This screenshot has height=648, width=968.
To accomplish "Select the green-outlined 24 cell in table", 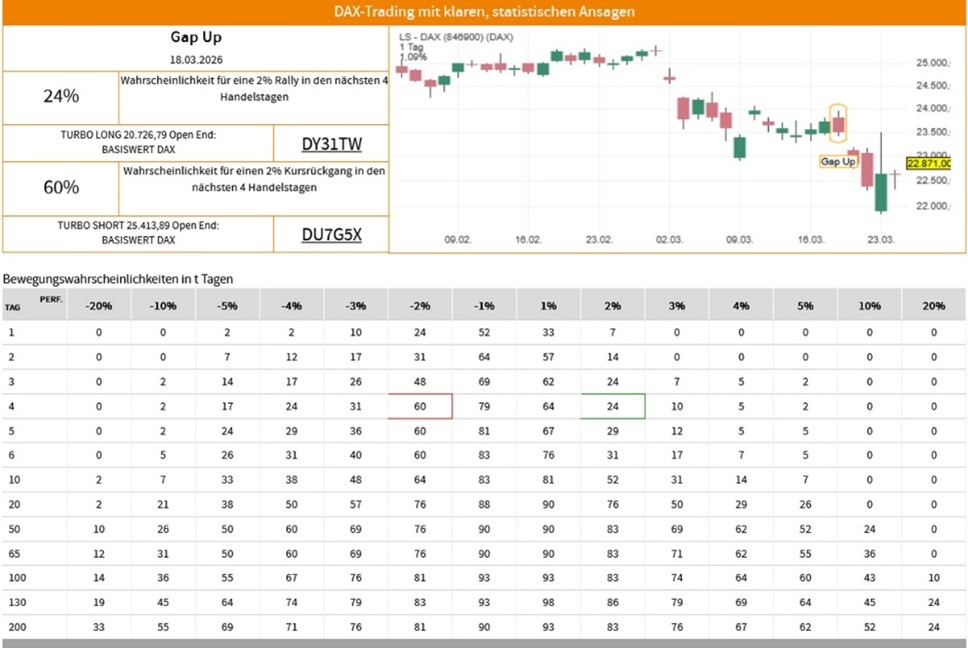I will click(x=612, y=406).
